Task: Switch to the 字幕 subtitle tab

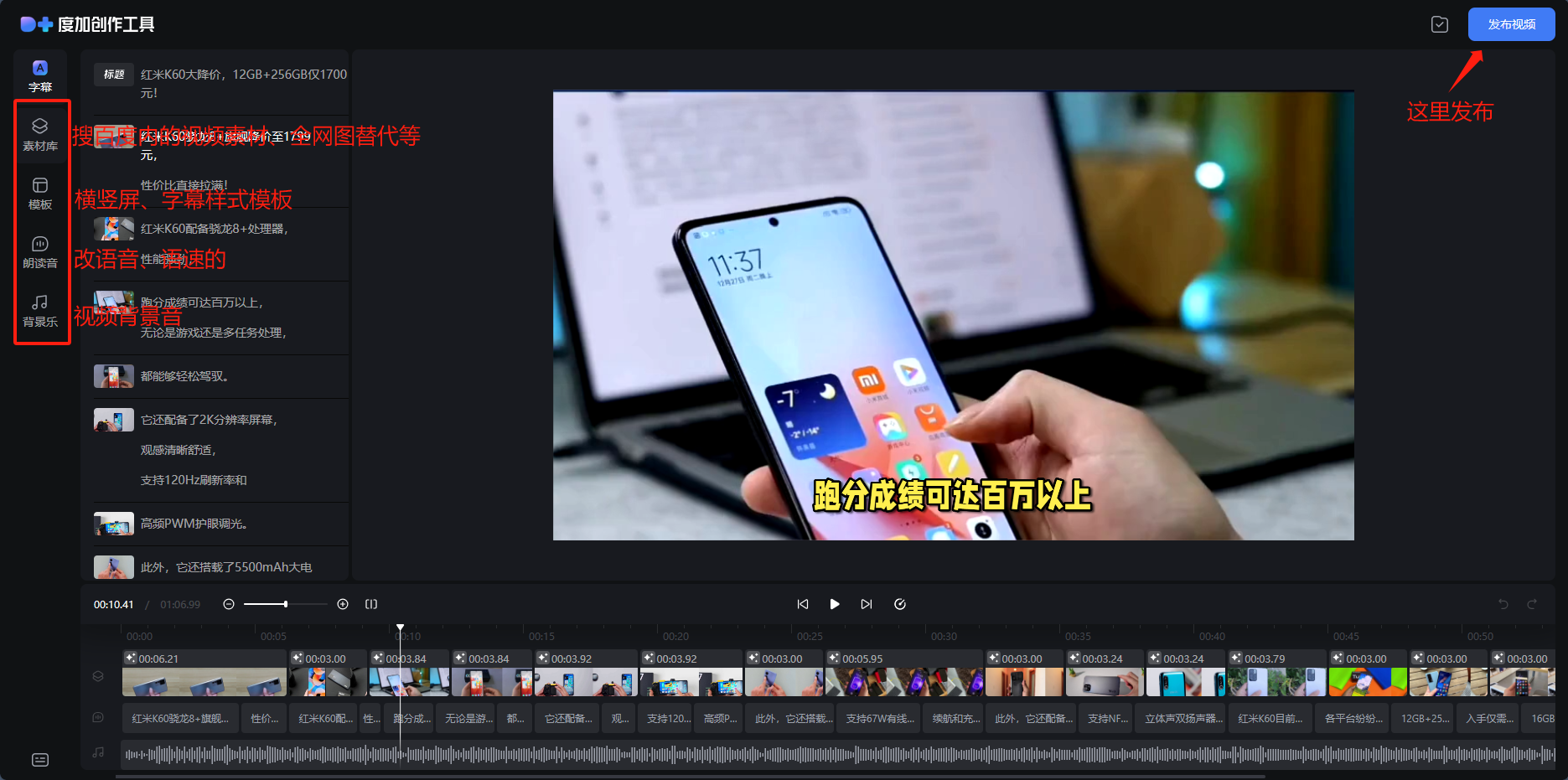Action: click(39, 74)
